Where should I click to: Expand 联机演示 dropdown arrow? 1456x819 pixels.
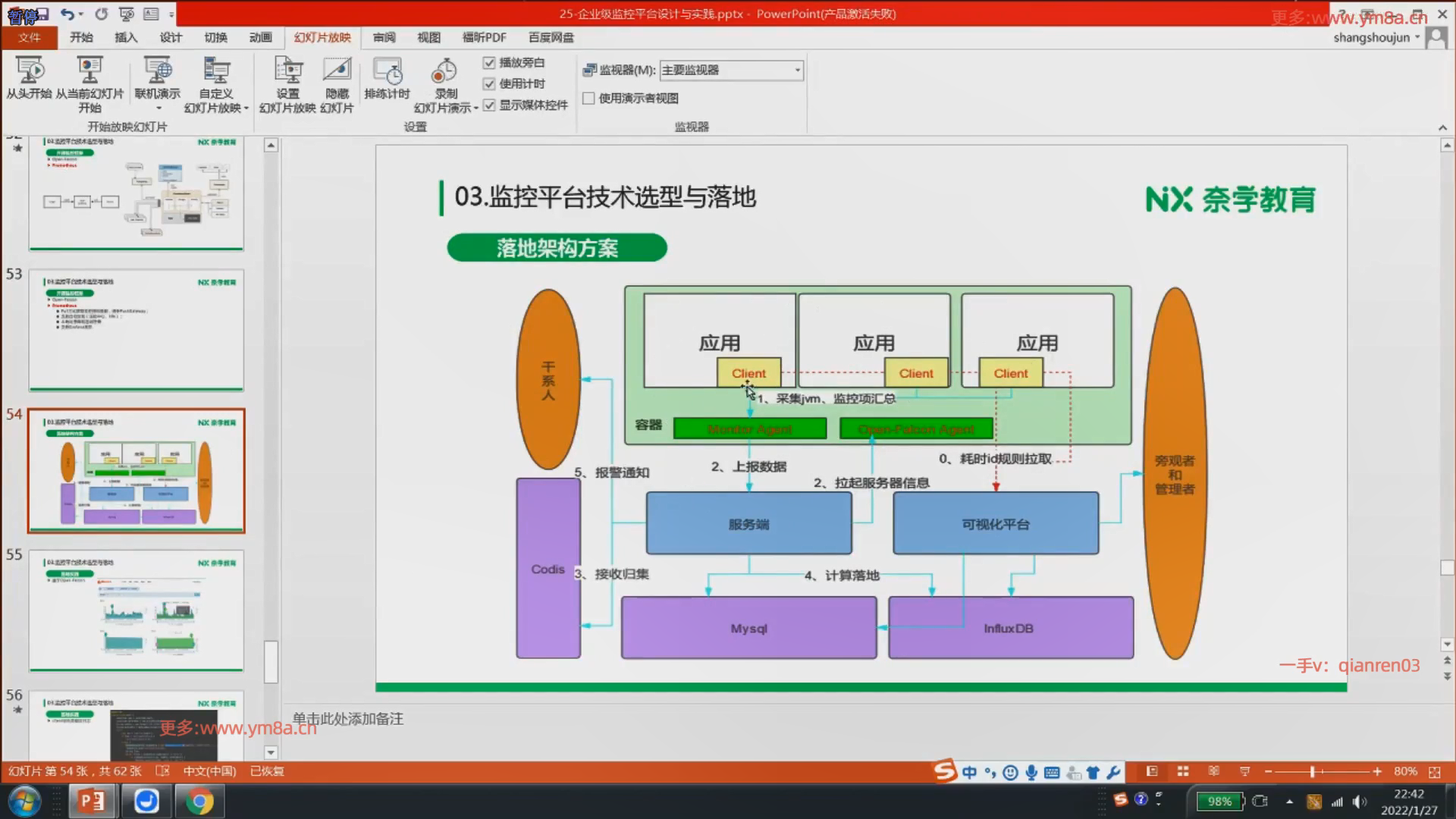tap(158, 108)
